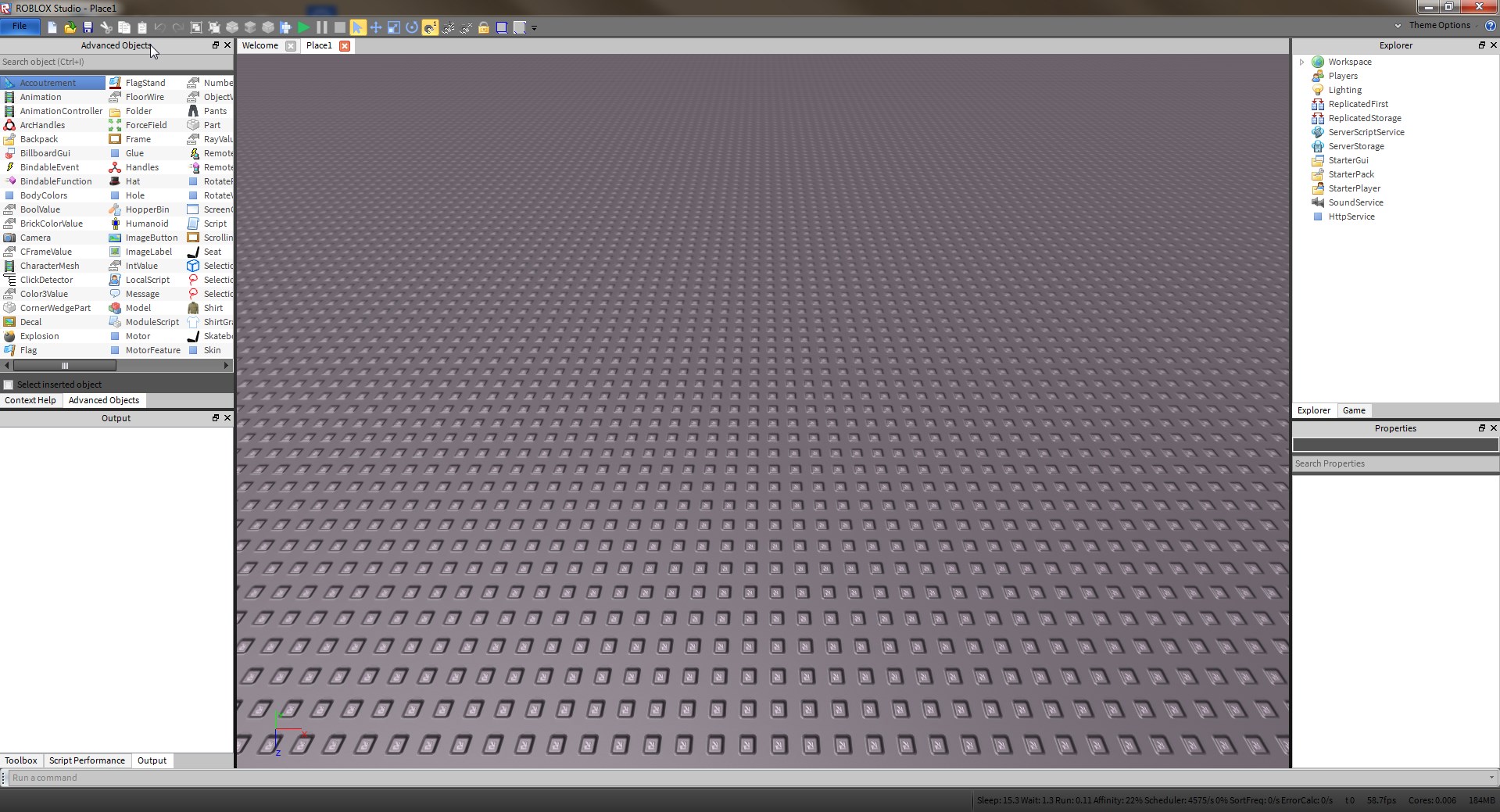The width and height of the screenshot is (1500, 812).
Task: Select the bottom Output tab
Action: [152, 760]
